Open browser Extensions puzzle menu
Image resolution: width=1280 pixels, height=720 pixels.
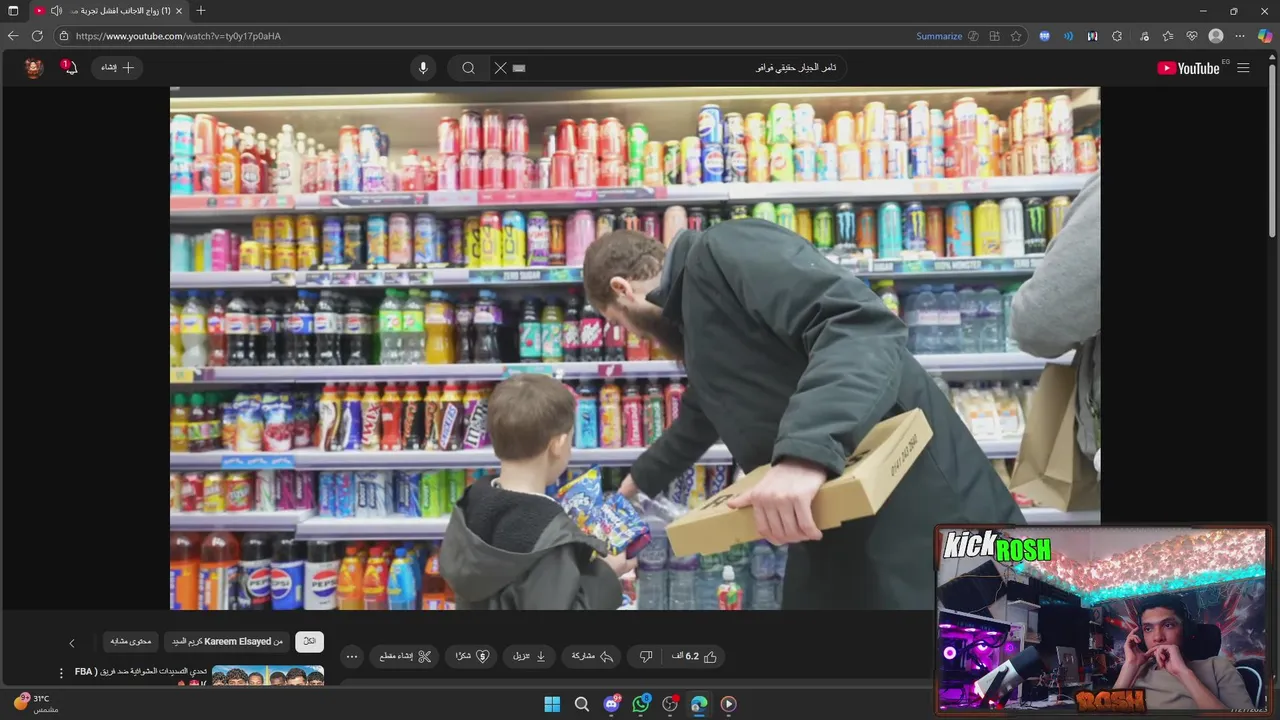pyautogui.click(x=1117, y=36)
